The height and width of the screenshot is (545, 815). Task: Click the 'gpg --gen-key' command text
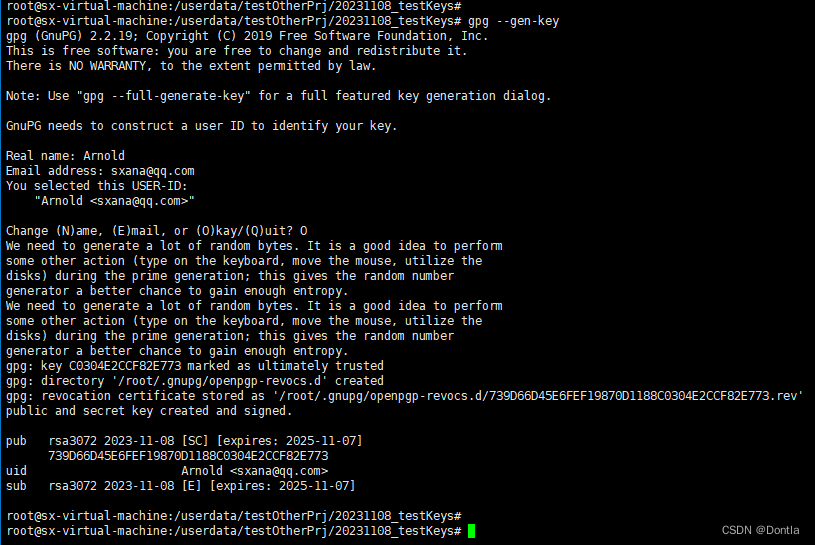[x=513, y=21]
